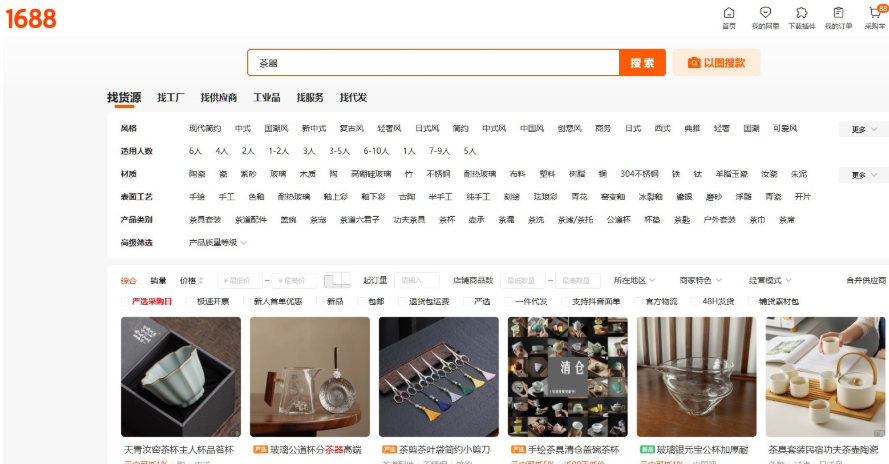Filter style by 现代简约
Image resolution: width=889 pixels, height=464 pixels.
[205, 129]
